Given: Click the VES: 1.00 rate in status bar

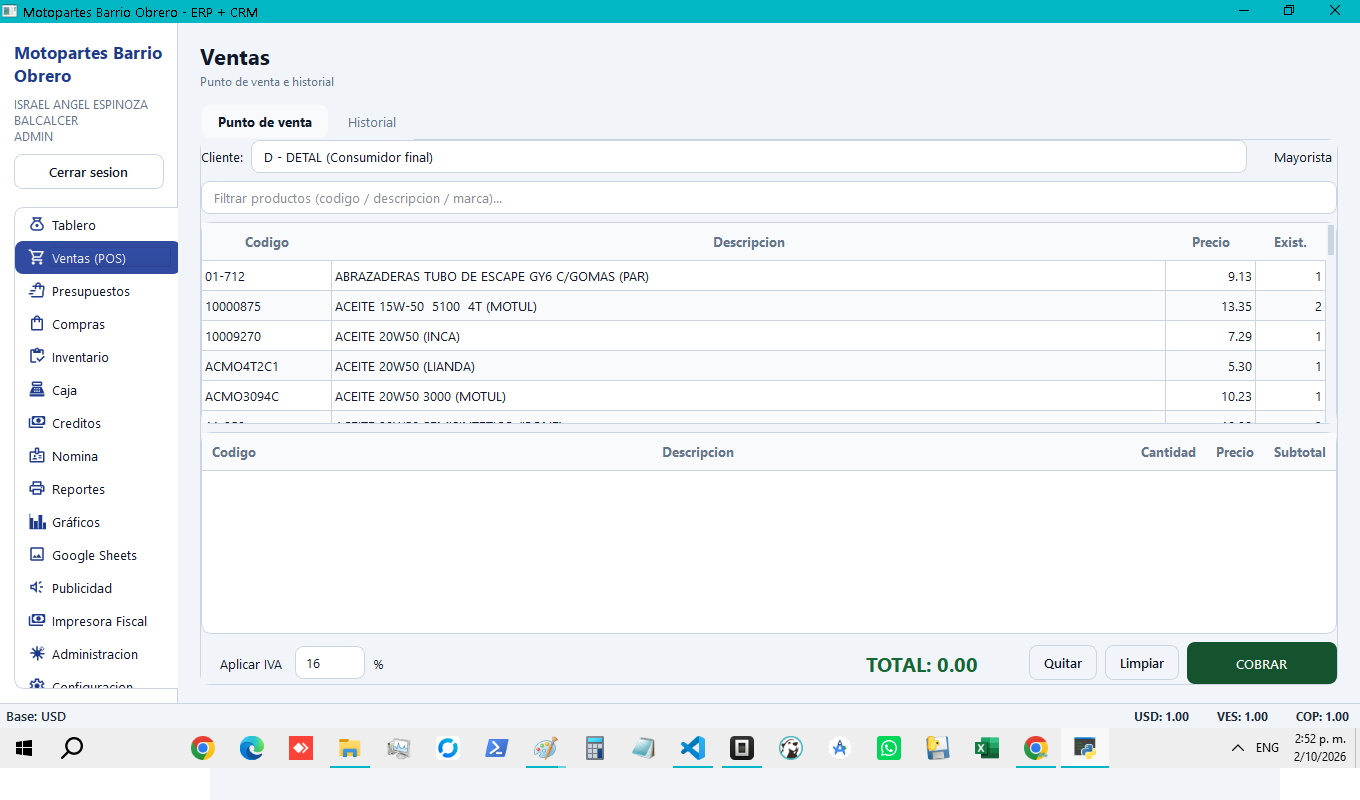Looking at the screenshot, I should click(x=1243, y=716).
